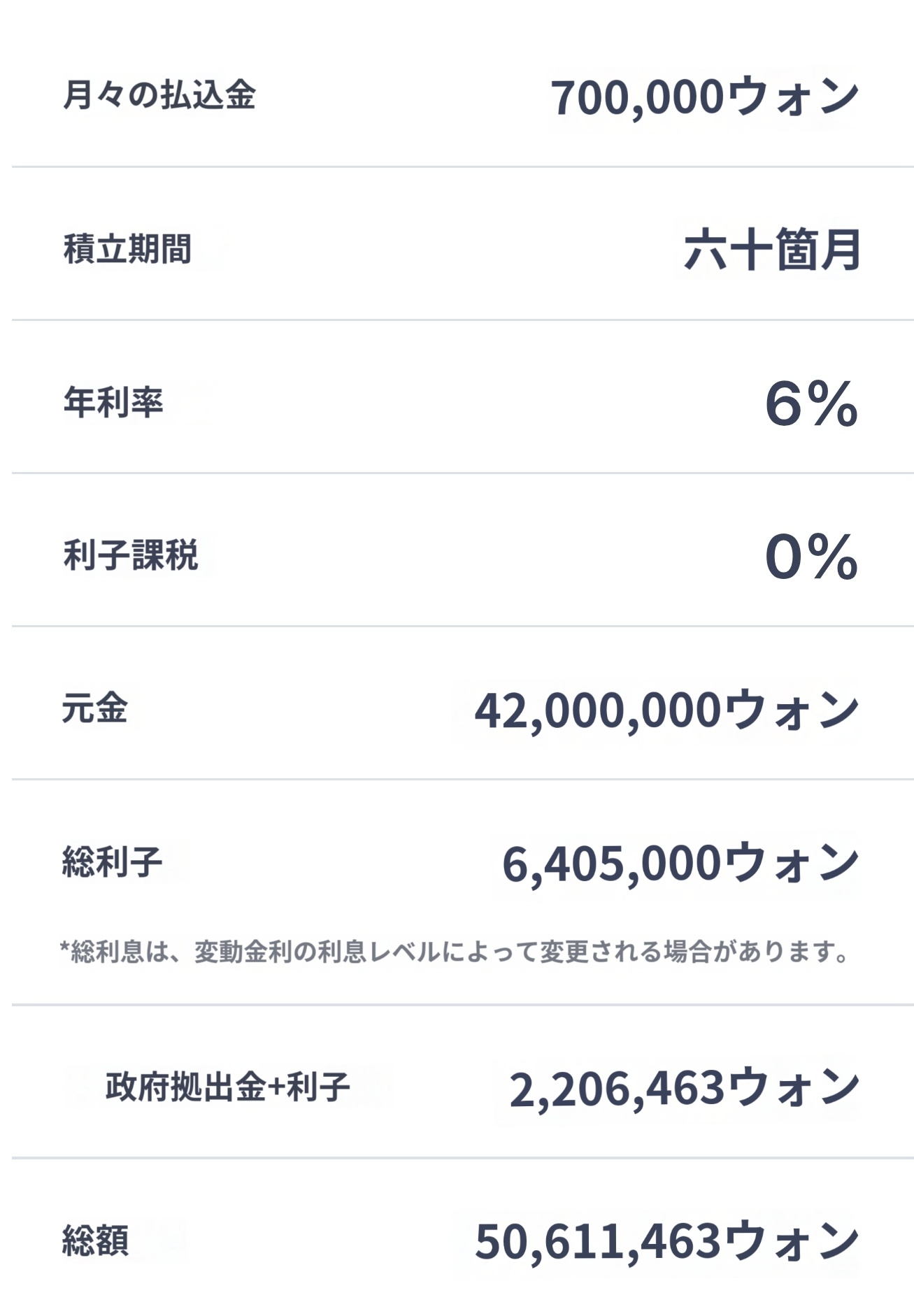The image size is (914, 1316).
Task: Click the 総利子 label
Action: point(112,861)
